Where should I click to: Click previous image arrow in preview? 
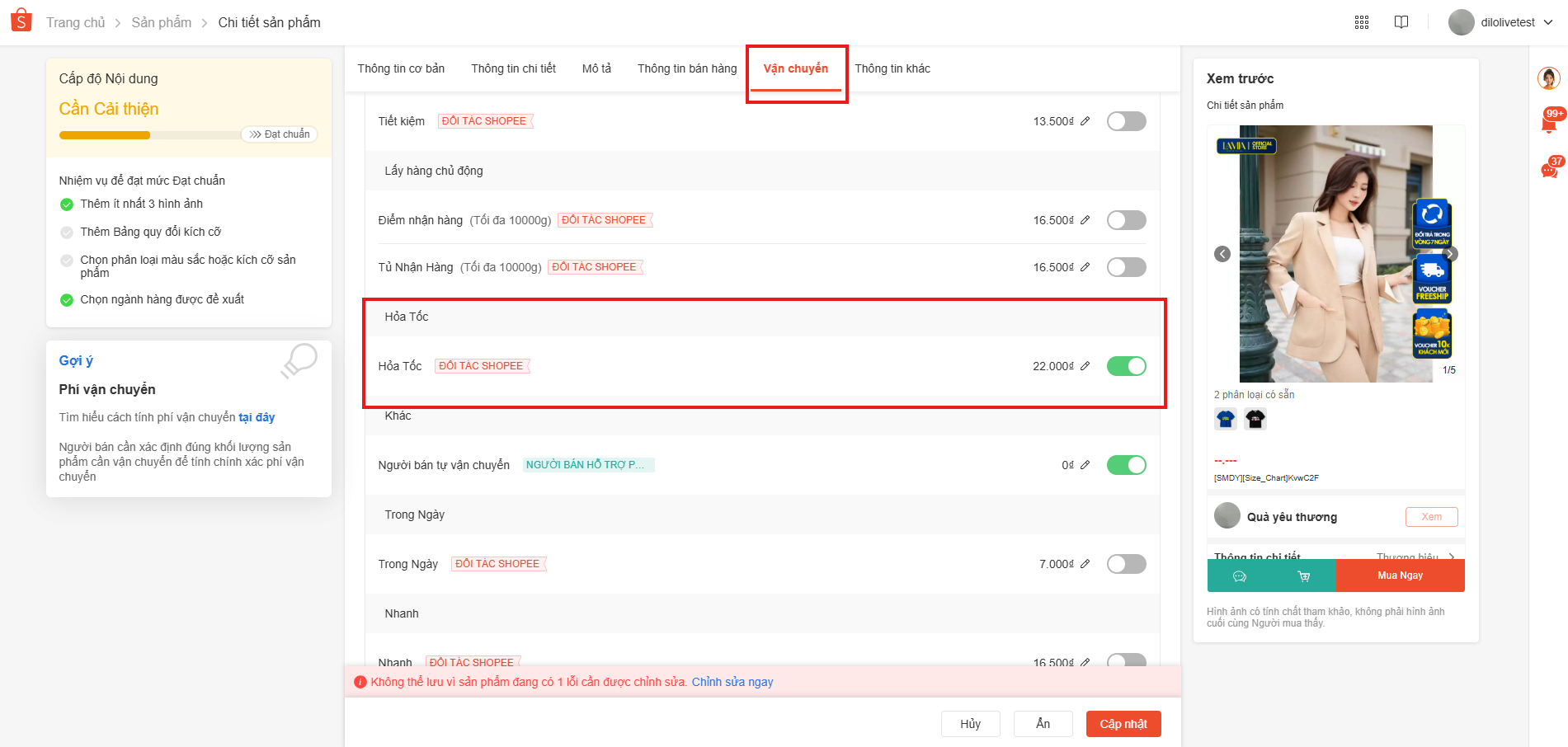point(1222,254)
